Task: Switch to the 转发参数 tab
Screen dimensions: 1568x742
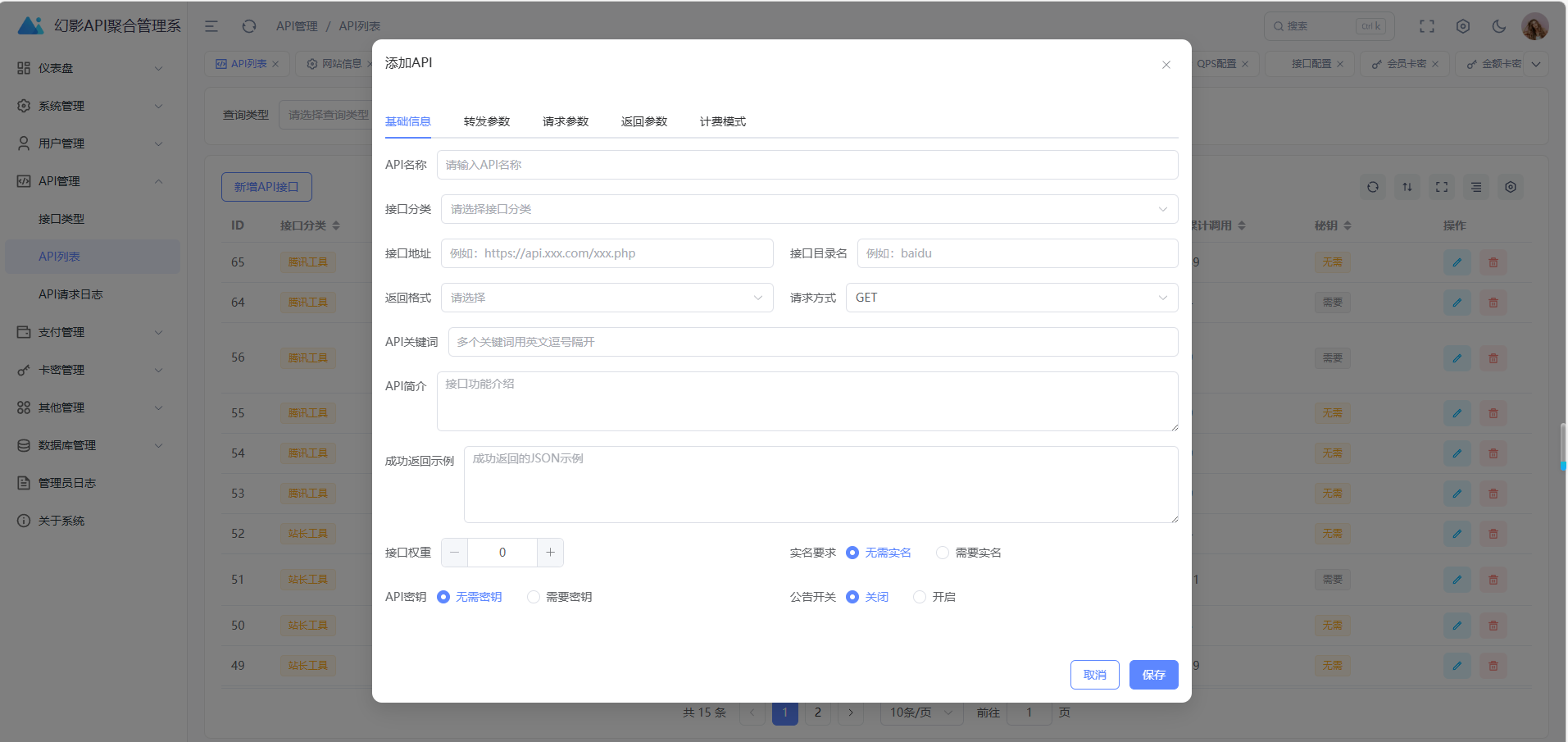Action: tap(487, 121)
